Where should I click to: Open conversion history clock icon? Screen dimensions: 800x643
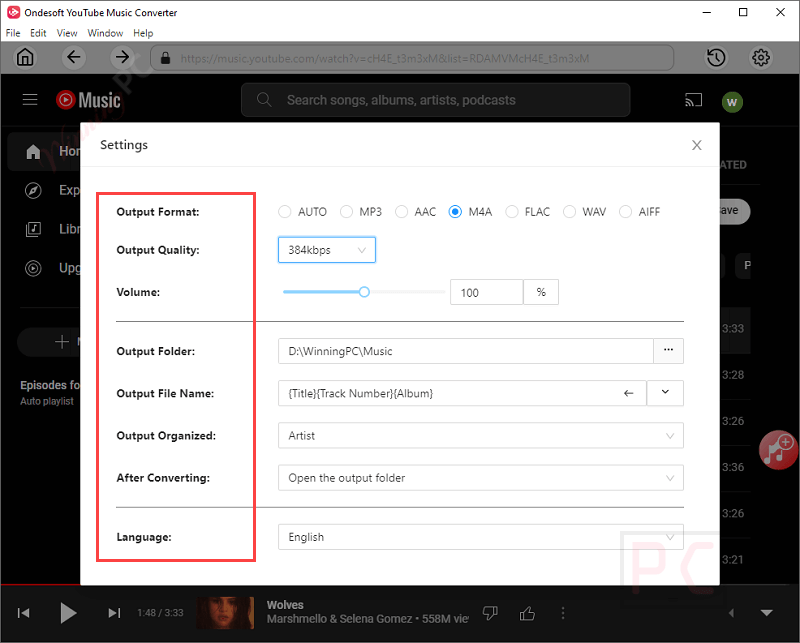[716, 57]
